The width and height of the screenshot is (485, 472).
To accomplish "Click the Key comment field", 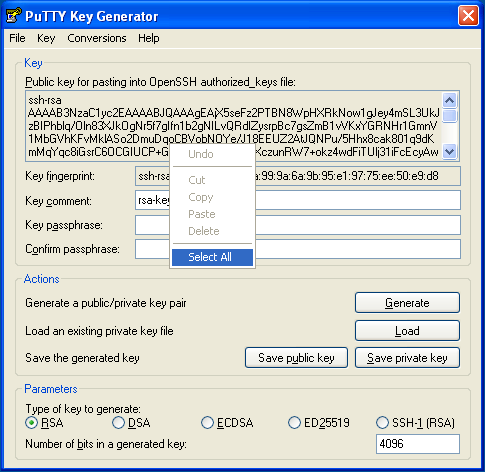I will [x=298, y=200].
